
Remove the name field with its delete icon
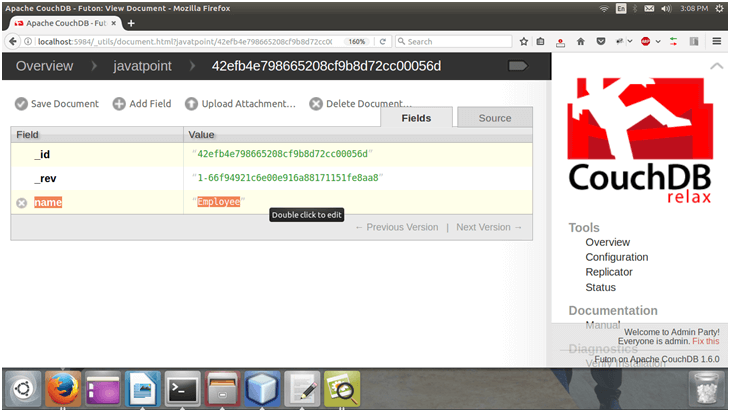(x=21, y=203)
